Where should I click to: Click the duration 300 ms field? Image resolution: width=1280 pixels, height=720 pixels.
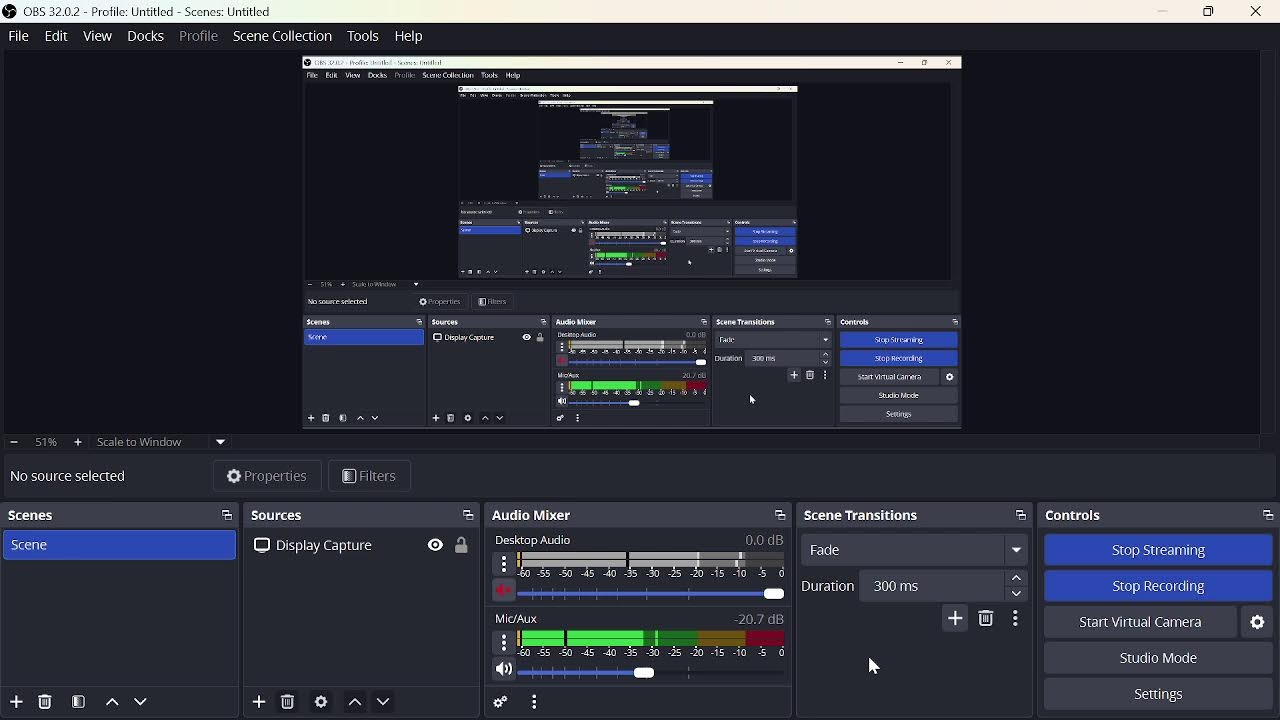pos(933,587)
